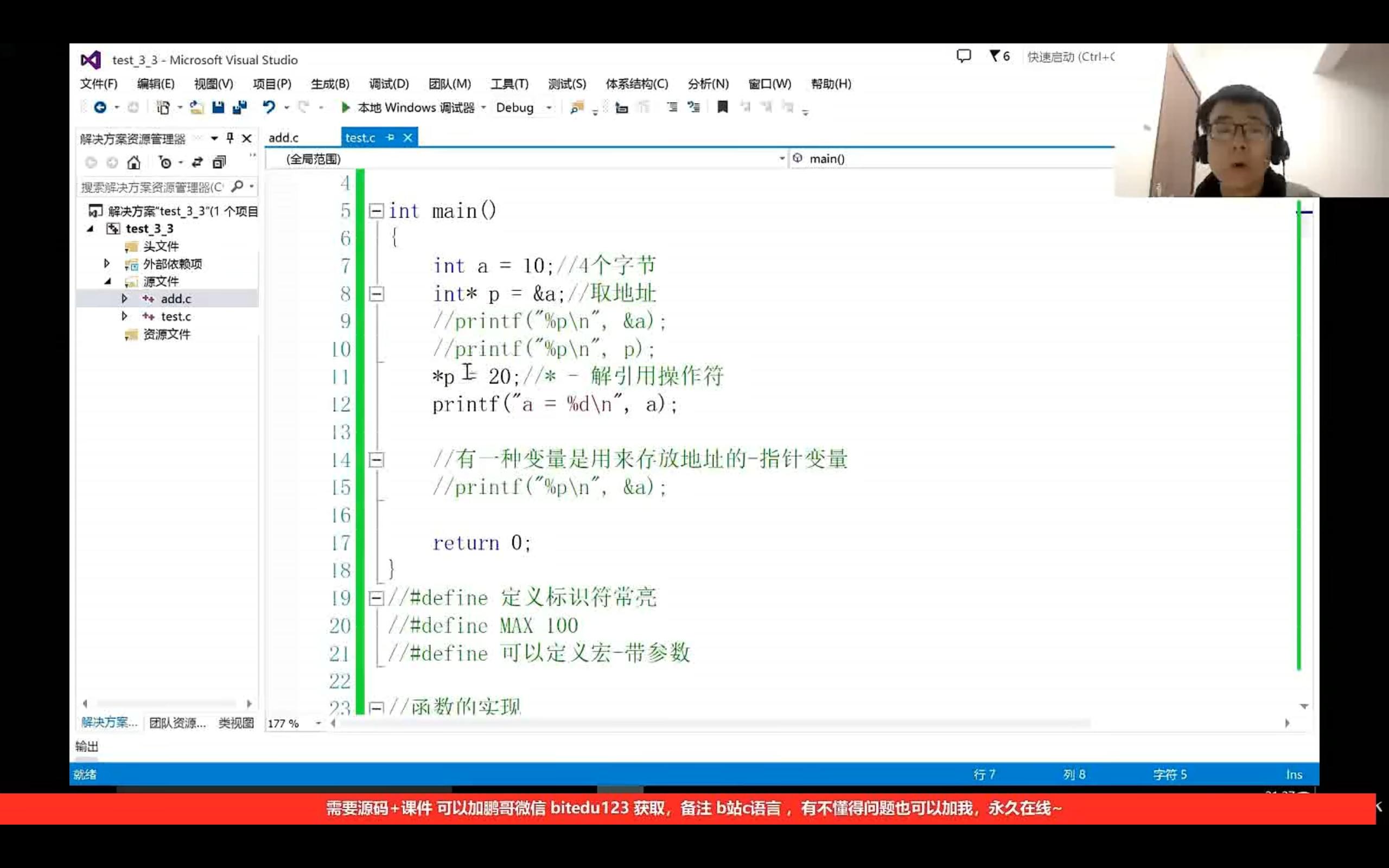Open the Debug configuration dropdown
Viewport: 1389px width, 868px height.
click(549, 107)
